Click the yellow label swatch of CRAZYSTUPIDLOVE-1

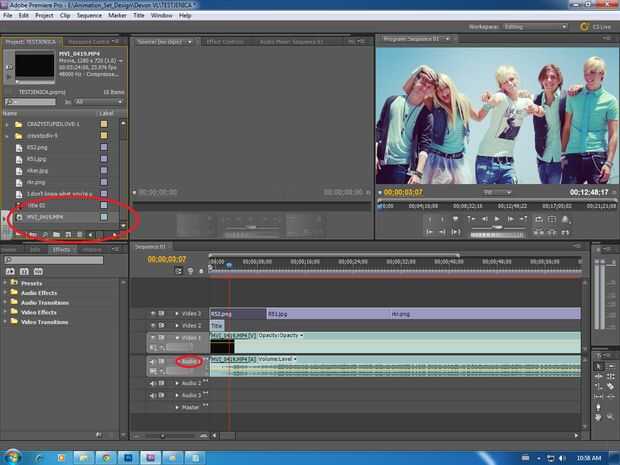pyautogui.click(x=104, y=124)
